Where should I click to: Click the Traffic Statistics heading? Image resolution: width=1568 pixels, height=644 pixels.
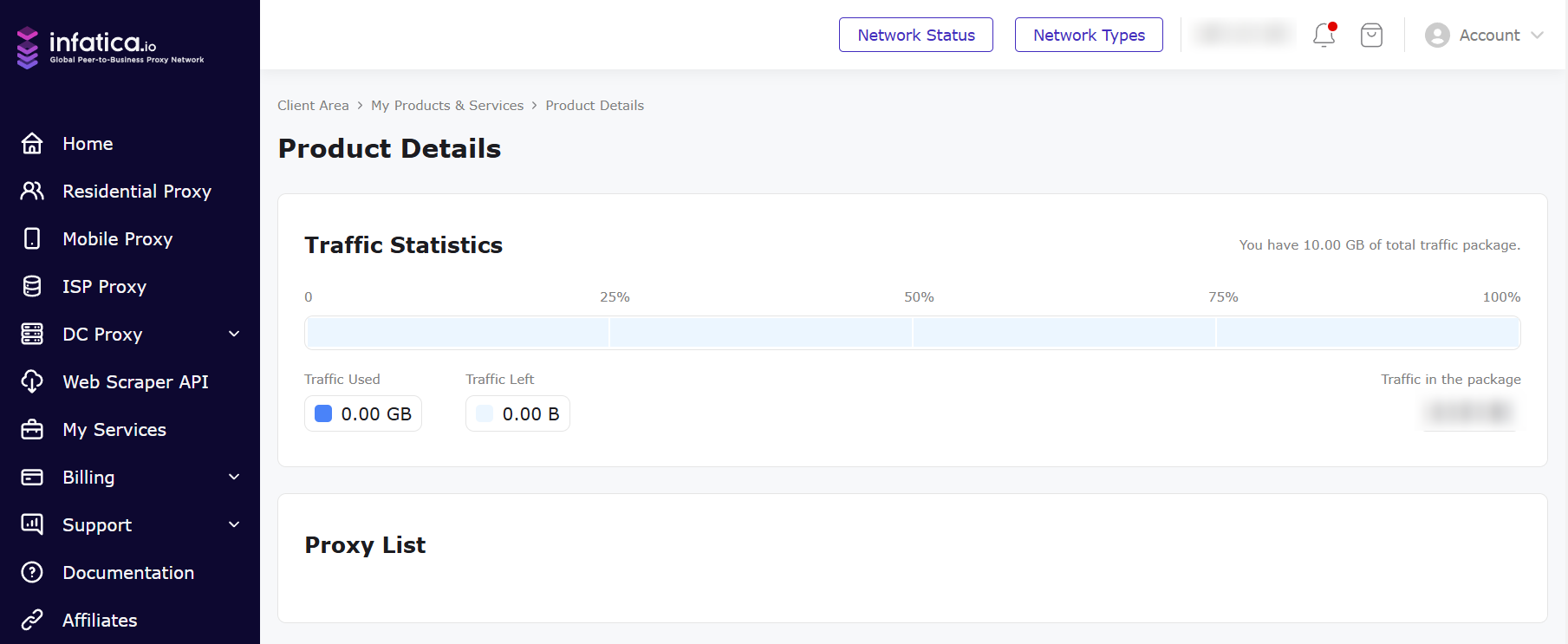point(403,245)
